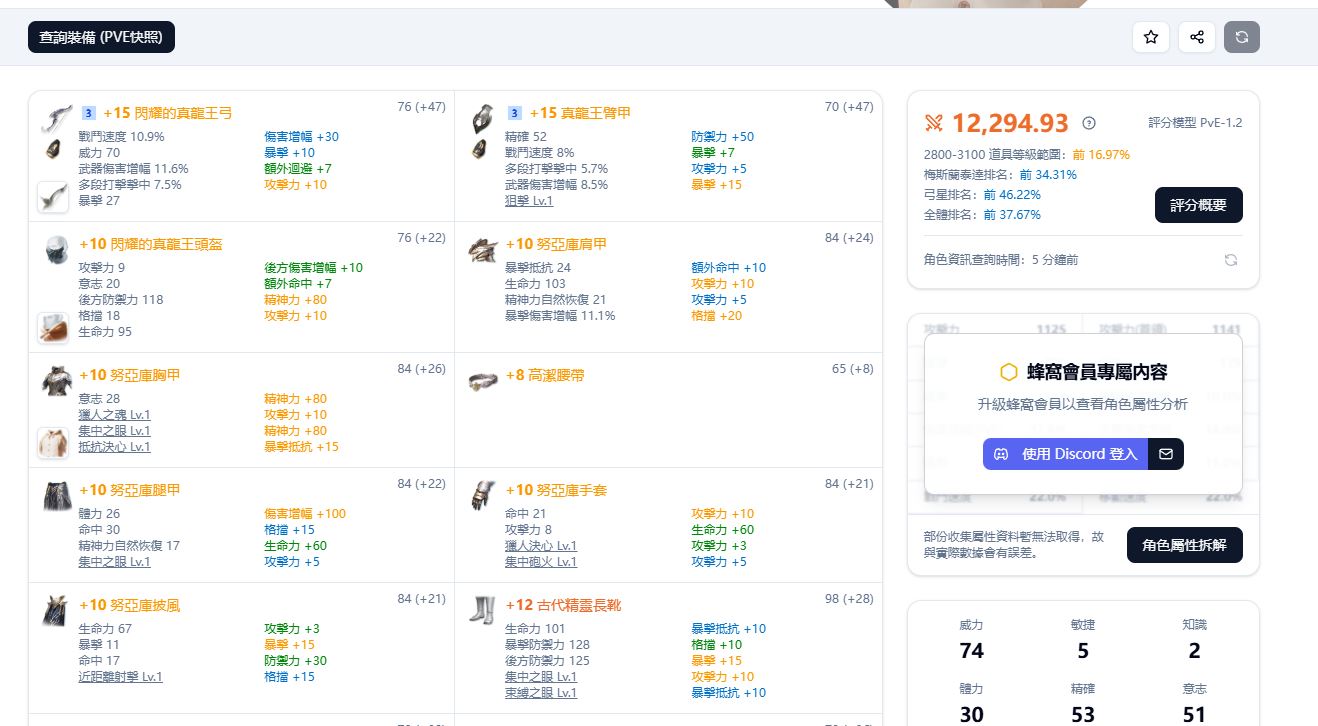Viewport: 1318px width, 726px height.
Task: Open the 角色屬性拆解 breakdown button
Action: pos(1184,545)
